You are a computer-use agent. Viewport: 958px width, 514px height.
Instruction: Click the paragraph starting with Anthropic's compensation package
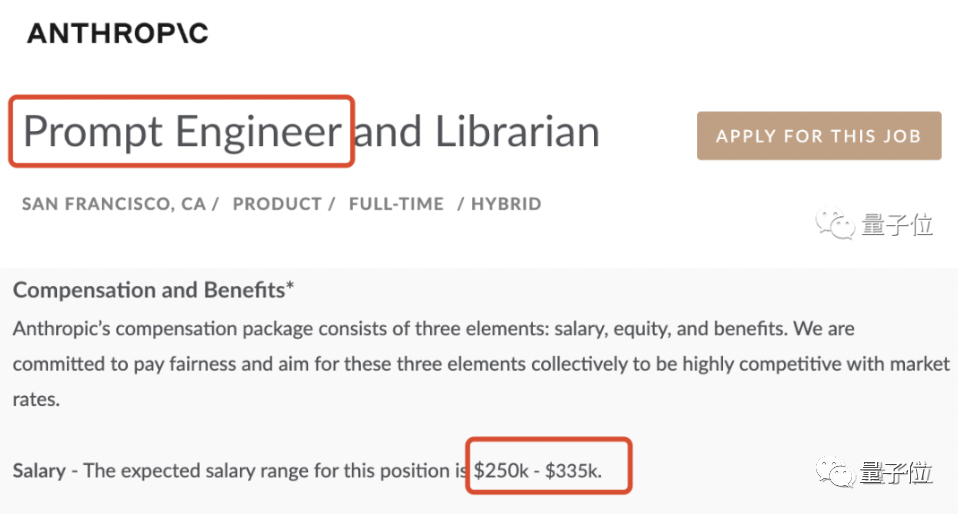click(x=481, y=364)
